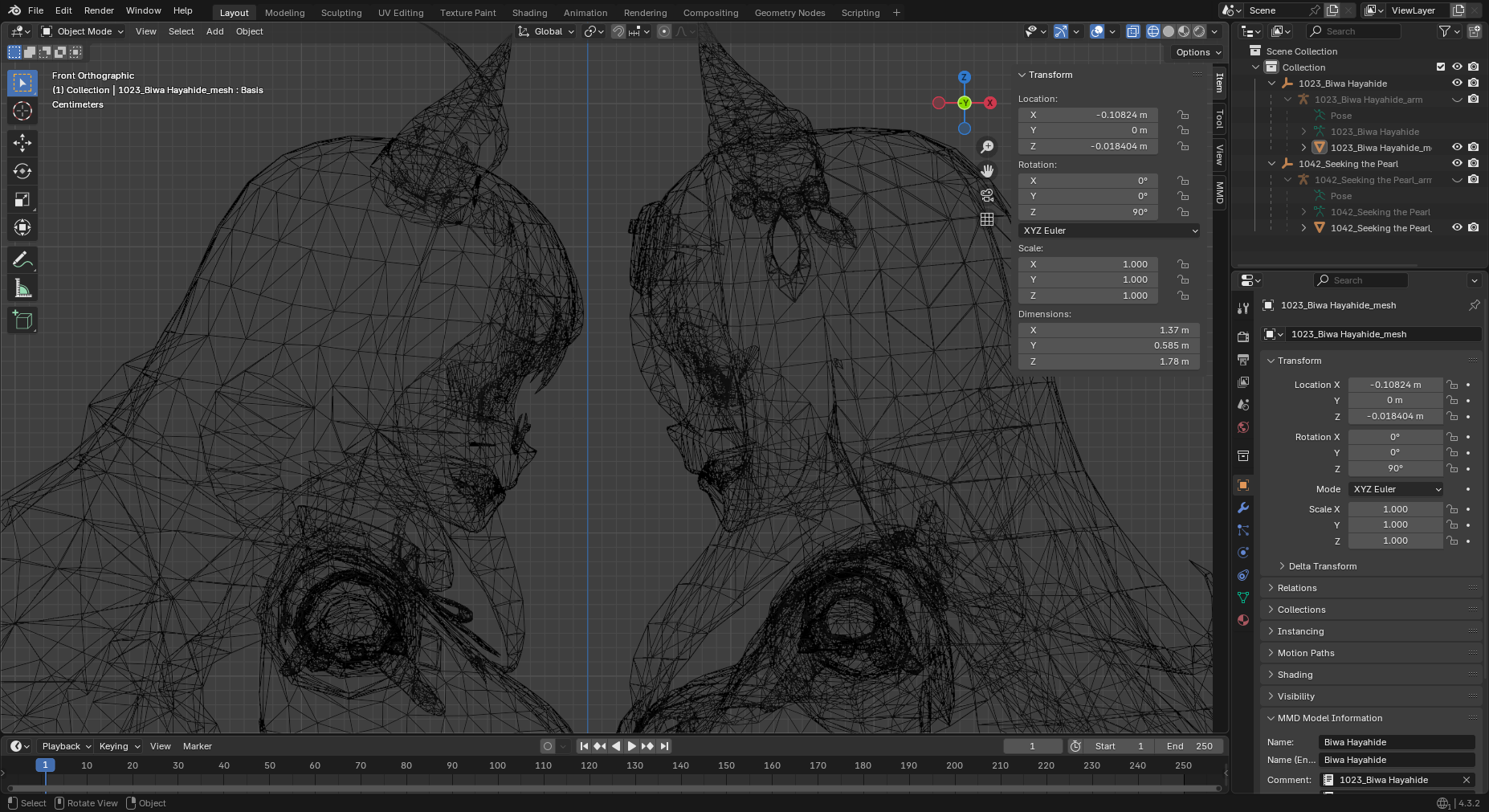This screenshot has width=1489, height=812.
Task: Activate the Rotate tool
Action: (x=22, y=171)
